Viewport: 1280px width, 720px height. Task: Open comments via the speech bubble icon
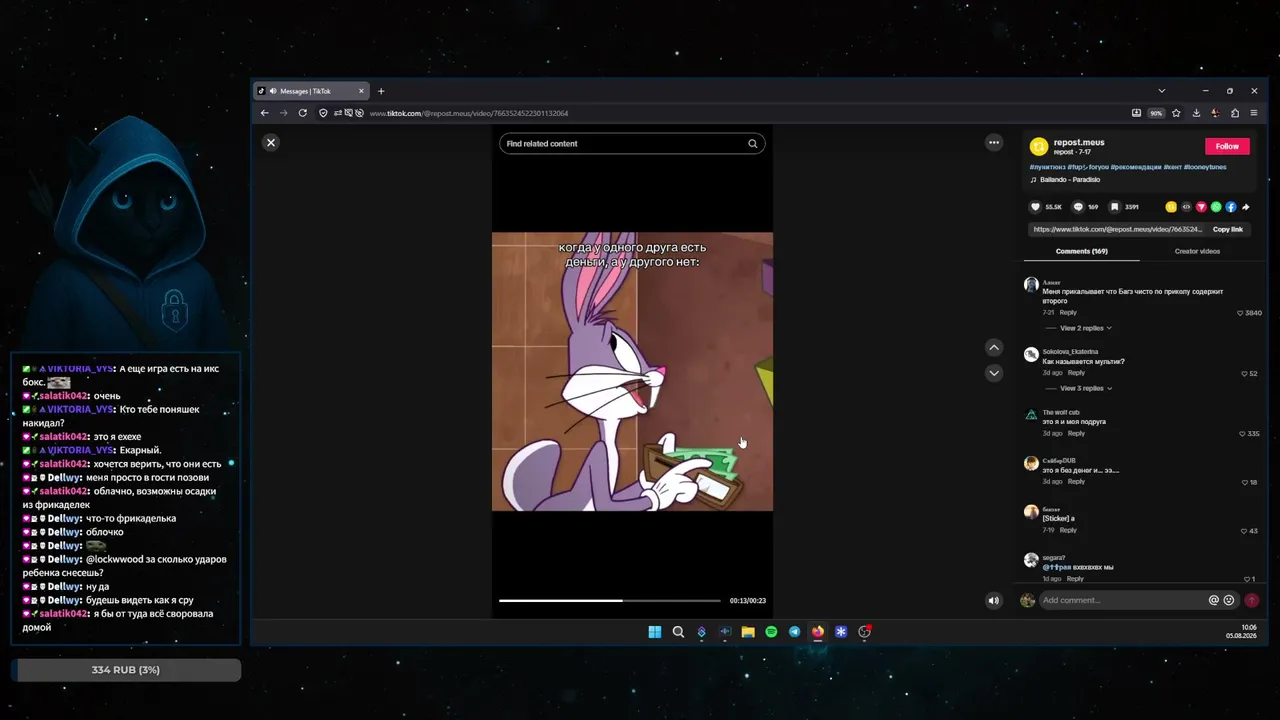tap(1078, 207)
